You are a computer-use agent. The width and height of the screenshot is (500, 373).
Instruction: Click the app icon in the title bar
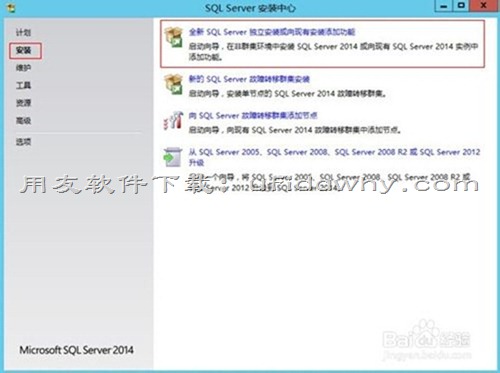click(11, 8)
